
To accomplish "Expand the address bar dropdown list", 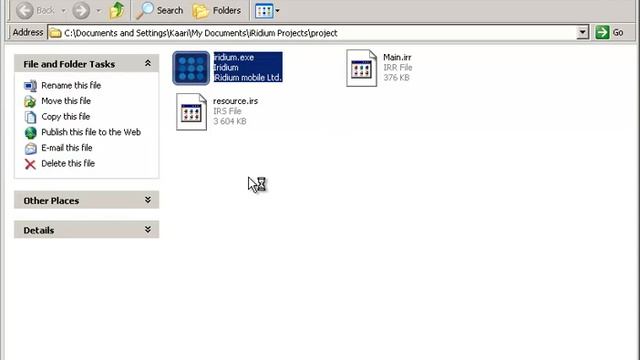I will [583, 33].
